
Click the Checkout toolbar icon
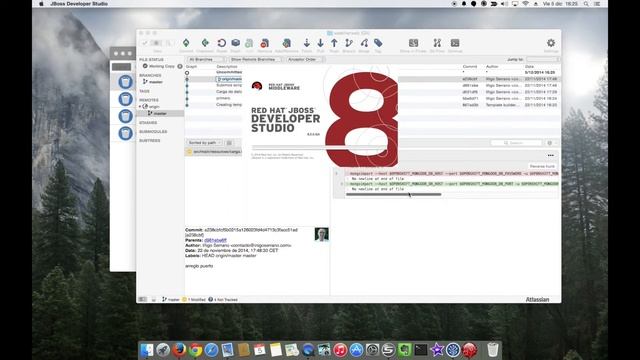pyautogui.click(x=205, y=43)
